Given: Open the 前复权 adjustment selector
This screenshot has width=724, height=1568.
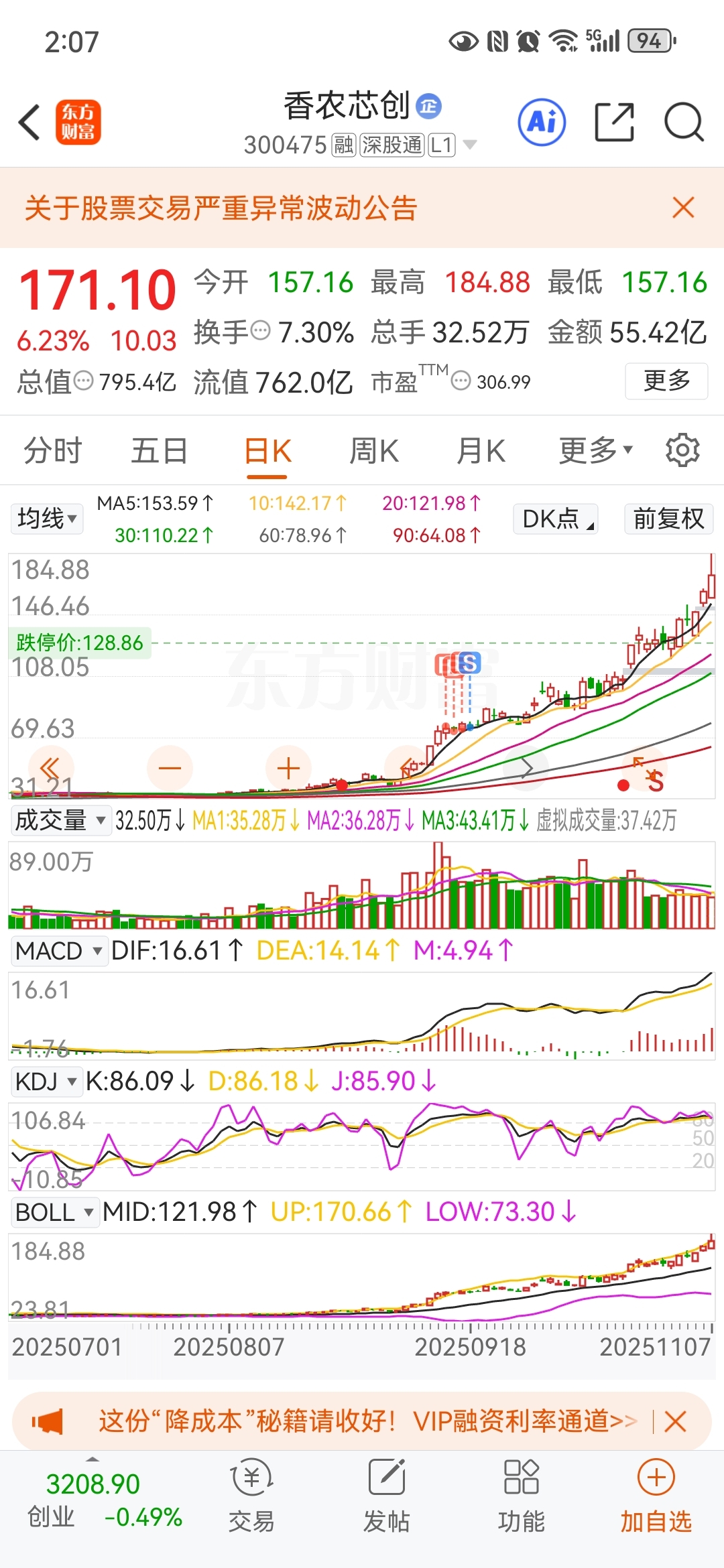Looking at the screenshot, I should click(668, 519).
